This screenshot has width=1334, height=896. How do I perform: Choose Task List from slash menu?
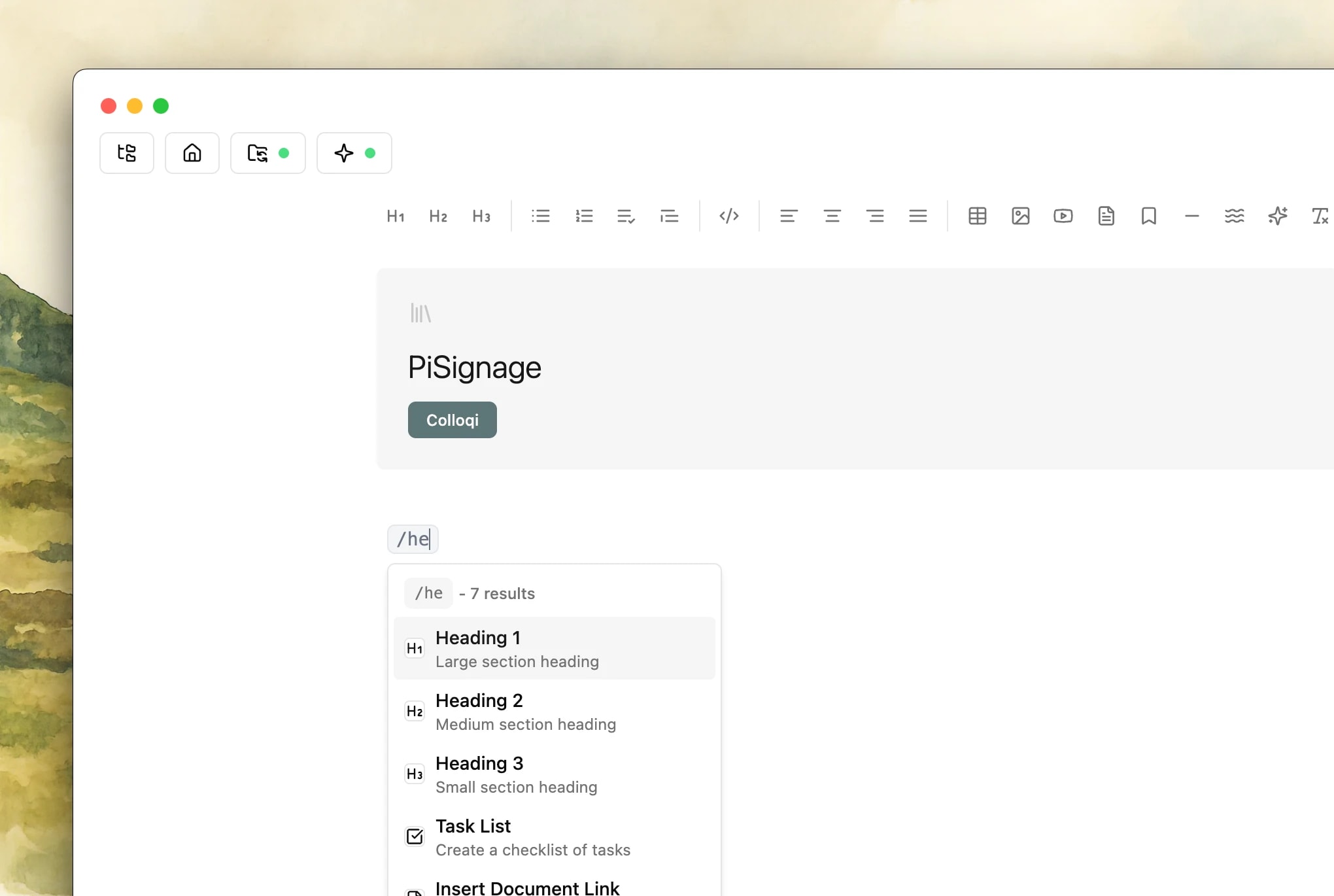(x=555, y=836)
